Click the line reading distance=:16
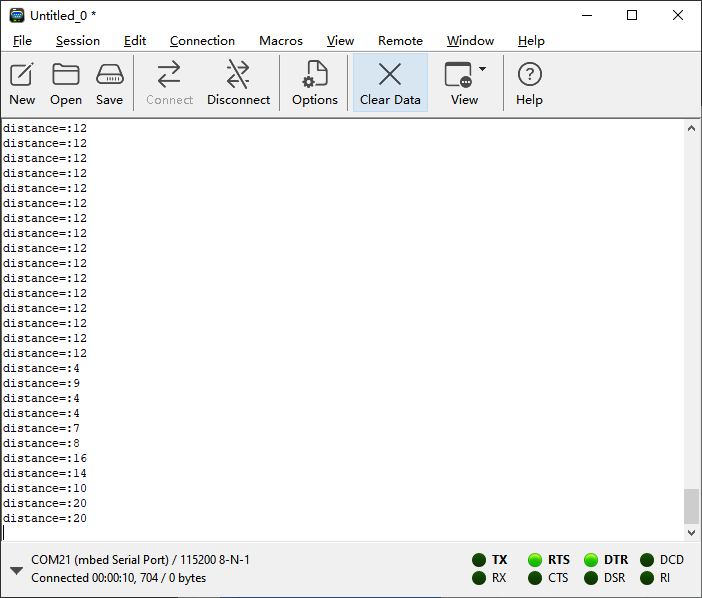The width and height of the screenshot is (702, 598). [x=45, y=458]
